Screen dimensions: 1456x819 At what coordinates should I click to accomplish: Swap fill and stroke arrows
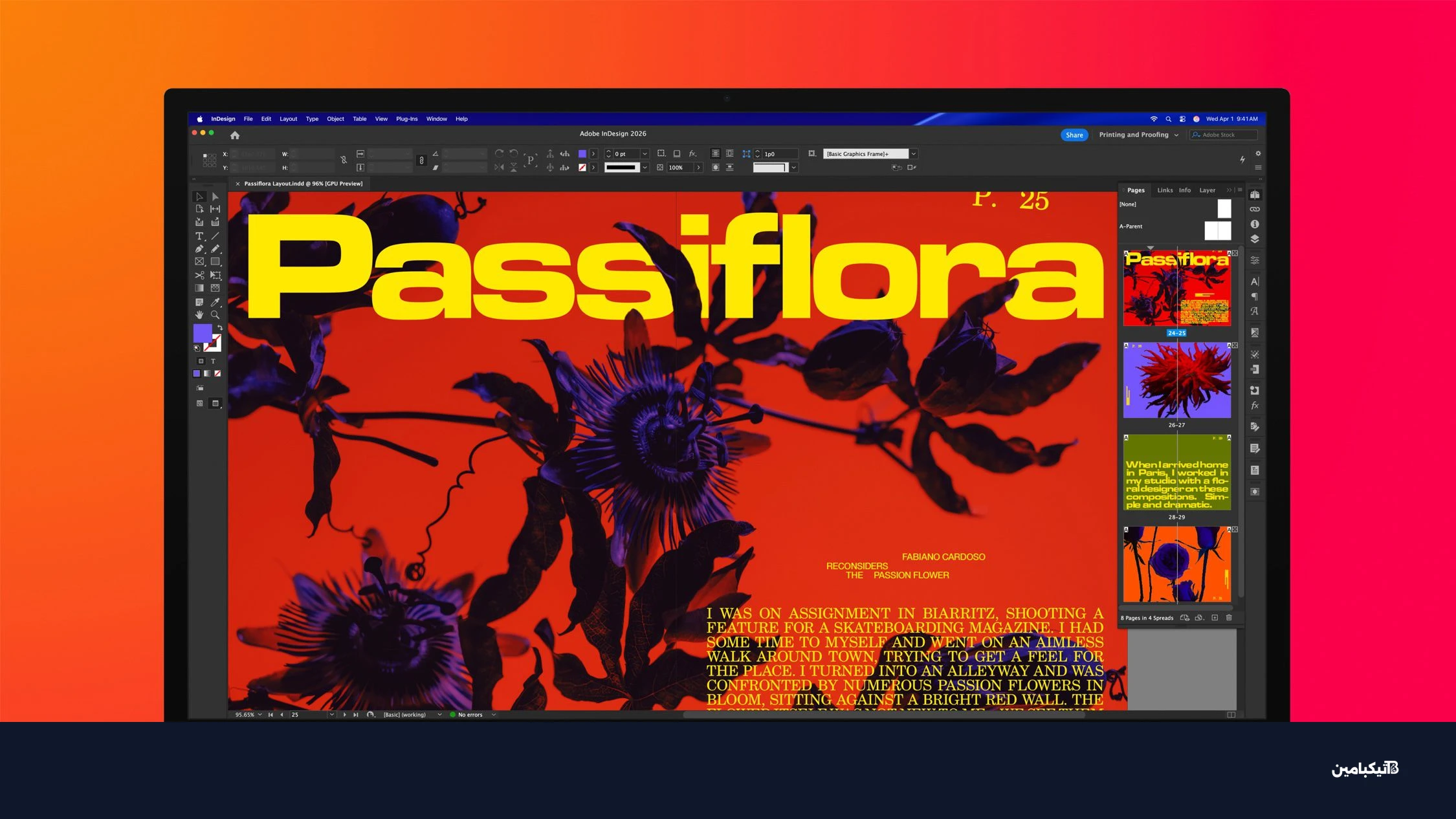point(220,328)
